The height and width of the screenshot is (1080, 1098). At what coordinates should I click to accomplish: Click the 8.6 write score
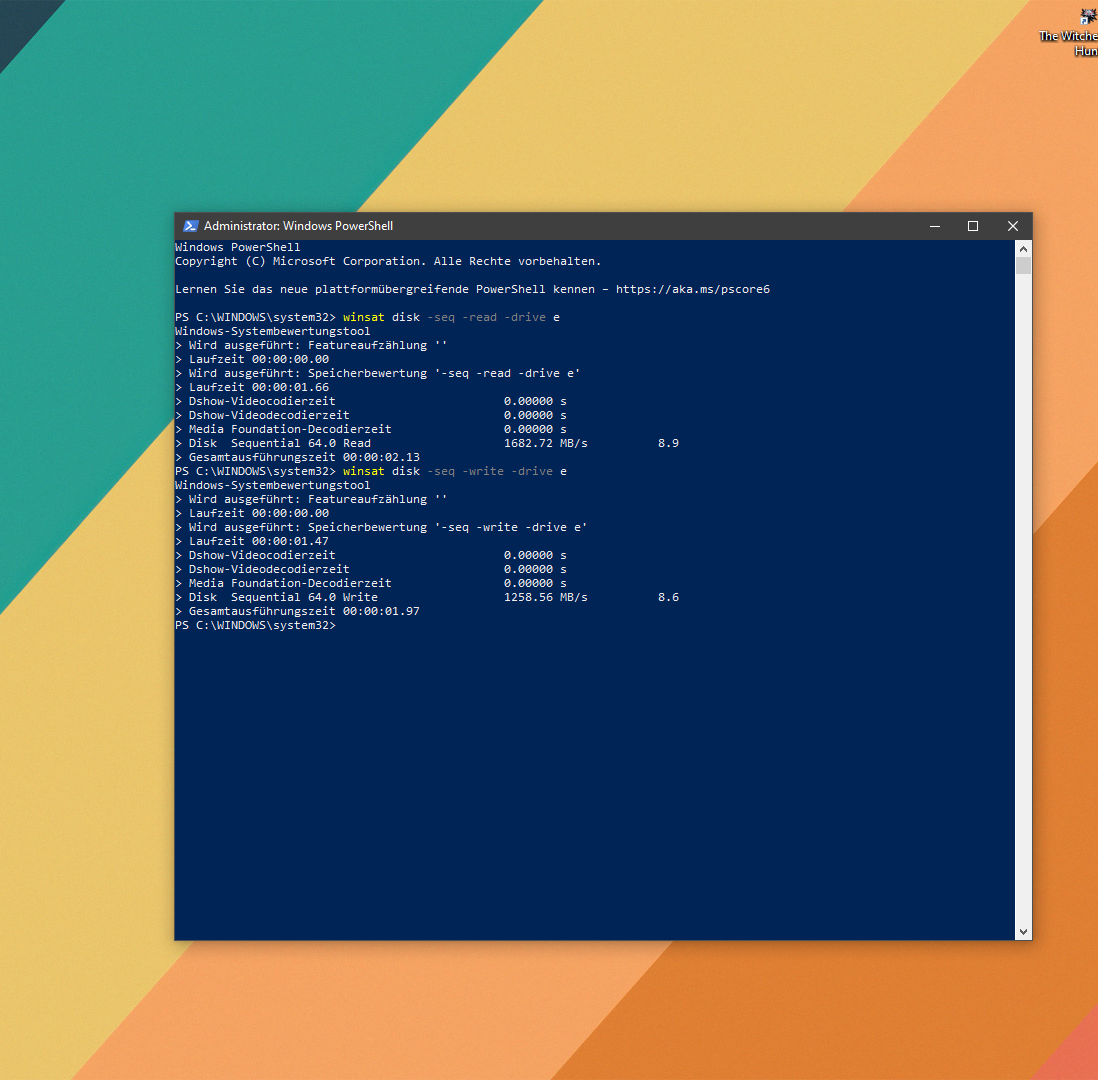click(x=668, y=597)
